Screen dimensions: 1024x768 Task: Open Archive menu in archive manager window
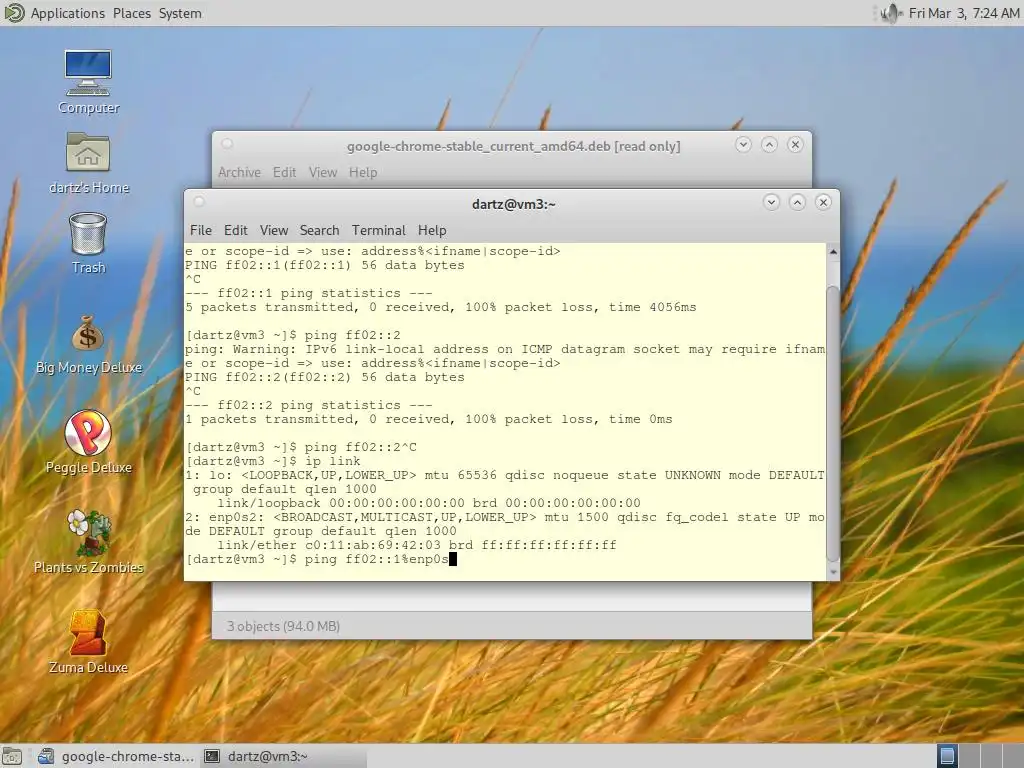[x=239, y=172]
